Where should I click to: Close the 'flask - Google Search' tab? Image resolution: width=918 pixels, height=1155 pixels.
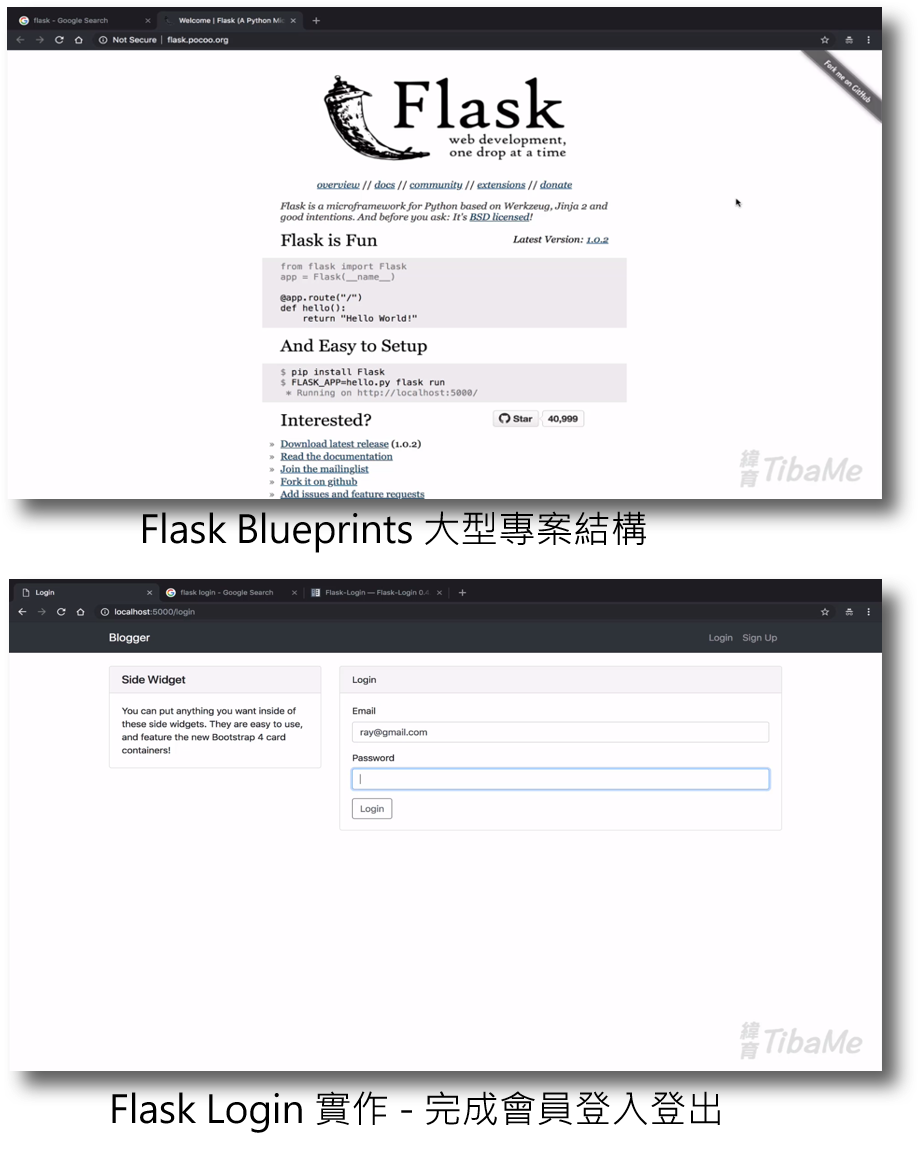147,21
